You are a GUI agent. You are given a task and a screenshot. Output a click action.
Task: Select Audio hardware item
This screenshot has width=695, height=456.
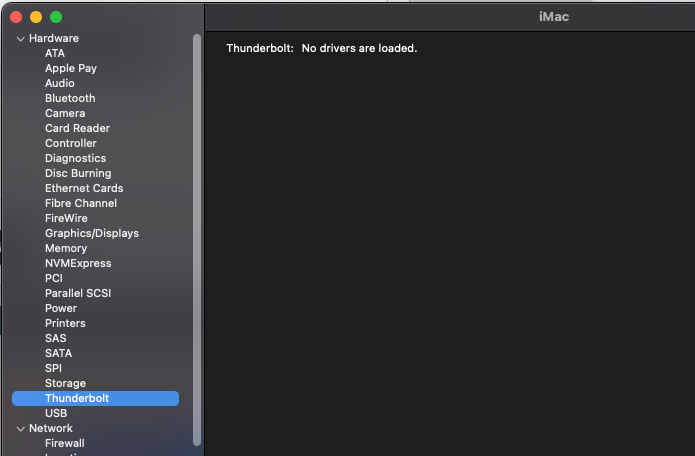[x=60, y=83]
